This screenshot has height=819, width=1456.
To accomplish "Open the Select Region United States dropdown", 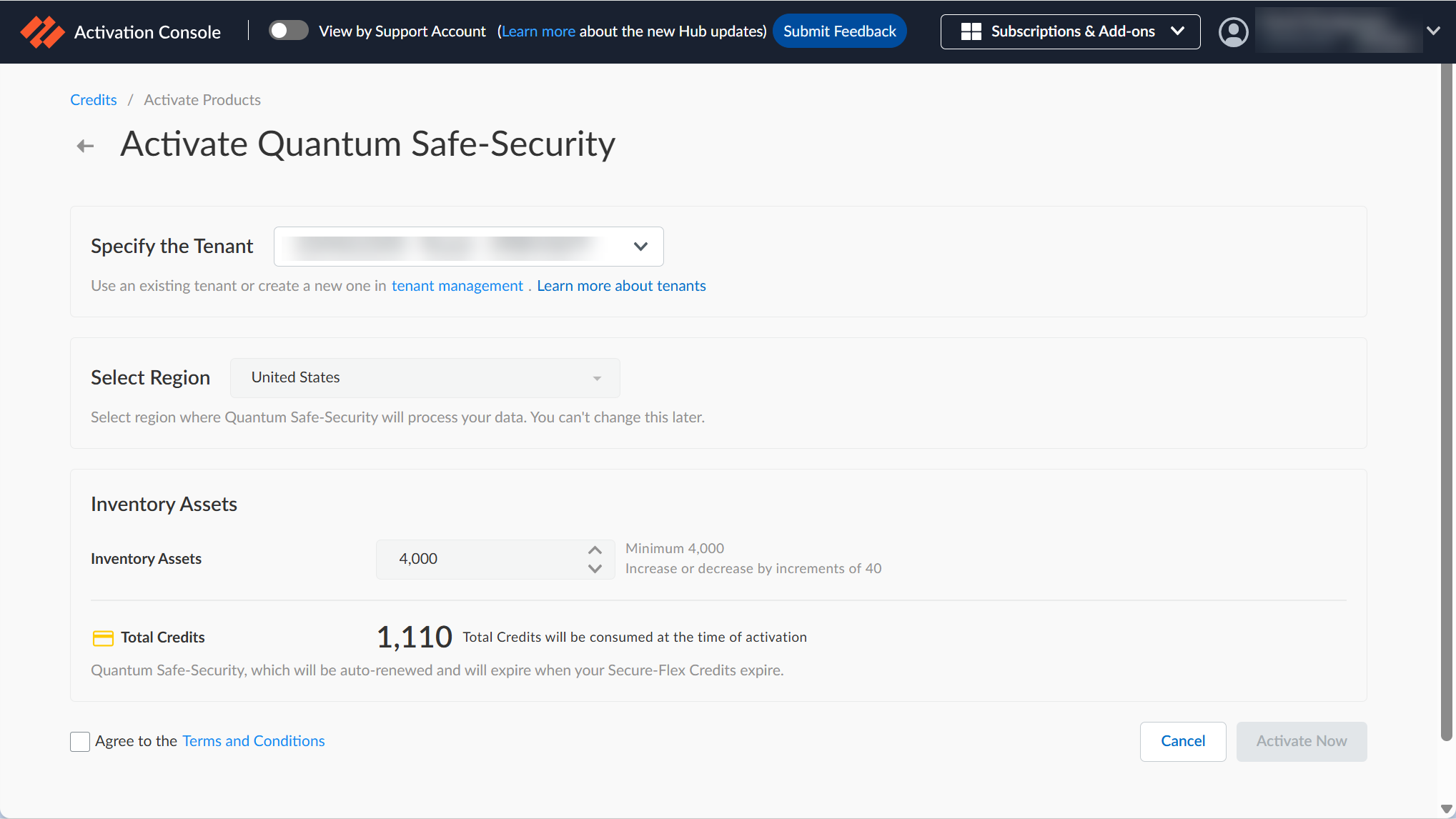I will pyautogui.click(x=425, y=377).
